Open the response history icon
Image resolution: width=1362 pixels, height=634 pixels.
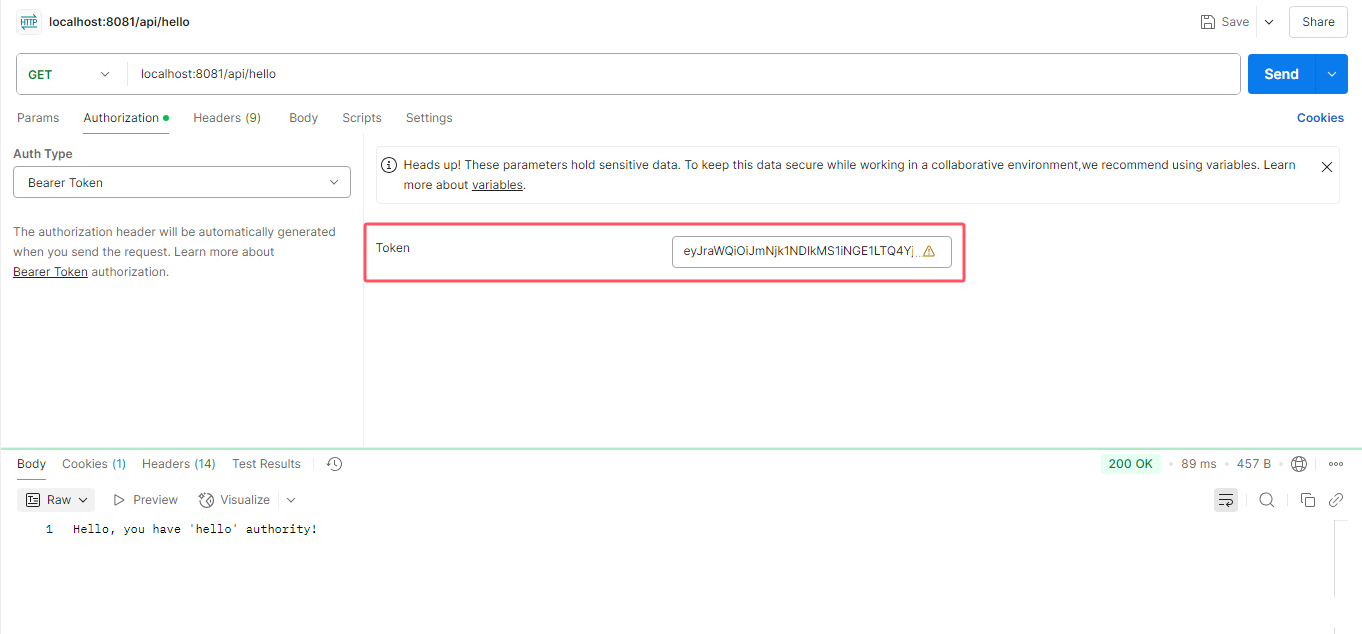pyautogui.click(x=335, y=464)
